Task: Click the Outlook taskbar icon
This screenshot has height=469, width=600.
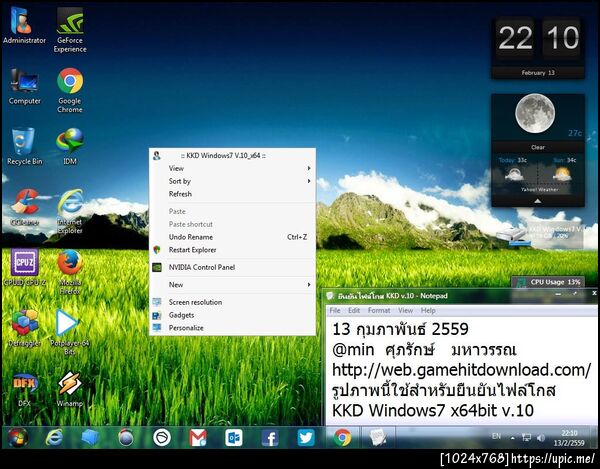Action: pyautogui.click(x=234, y=438)
